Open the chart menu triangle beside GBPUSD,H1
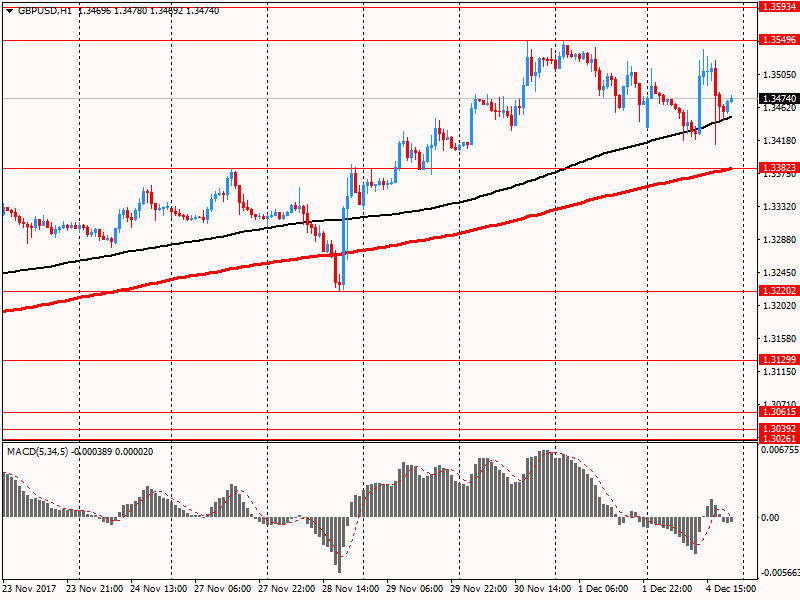This screenshot has width=800, height=600. (9, 11)
